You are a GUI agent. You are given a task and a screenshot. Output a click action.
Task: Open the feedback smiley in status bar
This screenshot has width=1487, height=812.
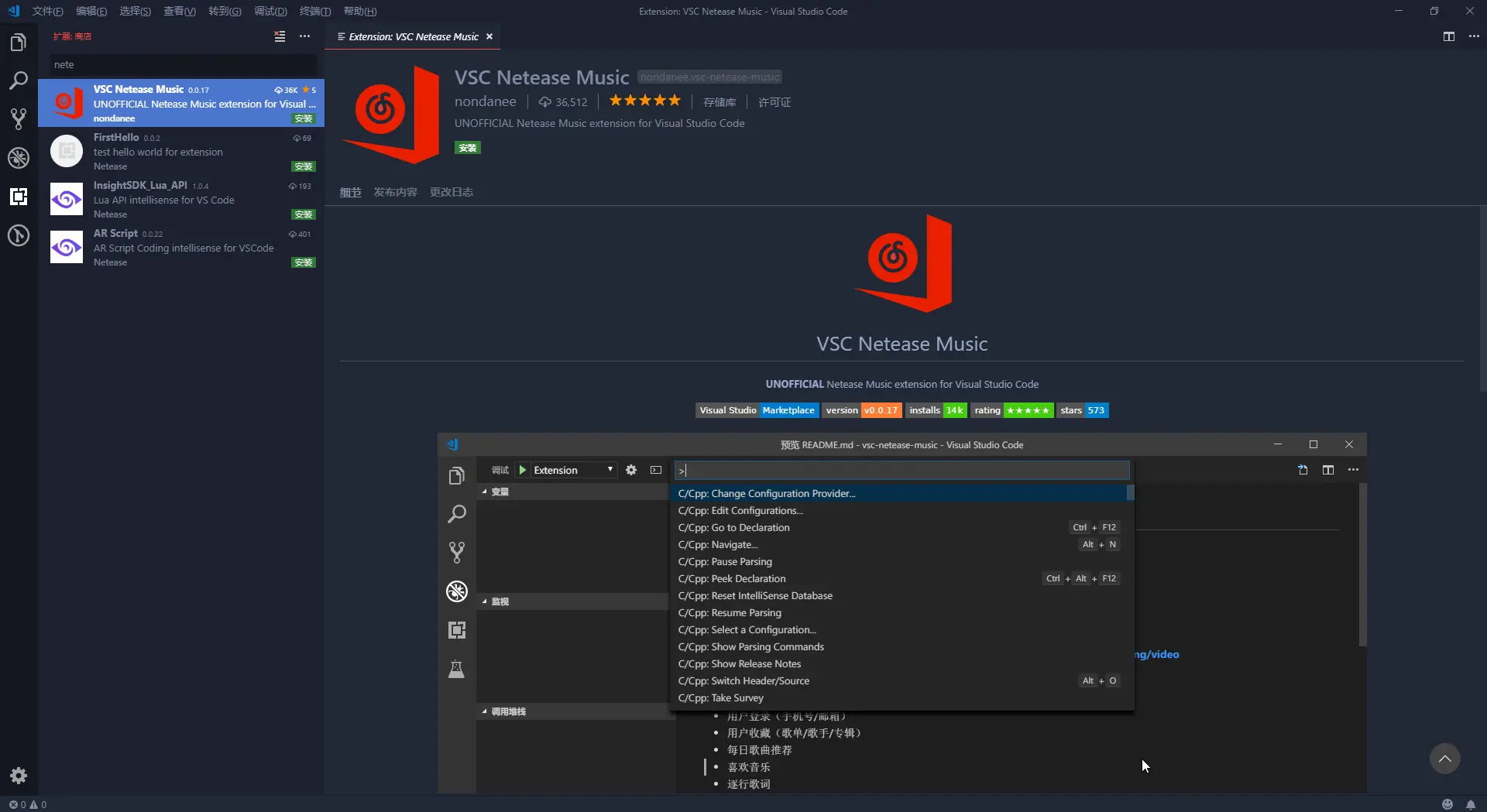[1447, 804]
